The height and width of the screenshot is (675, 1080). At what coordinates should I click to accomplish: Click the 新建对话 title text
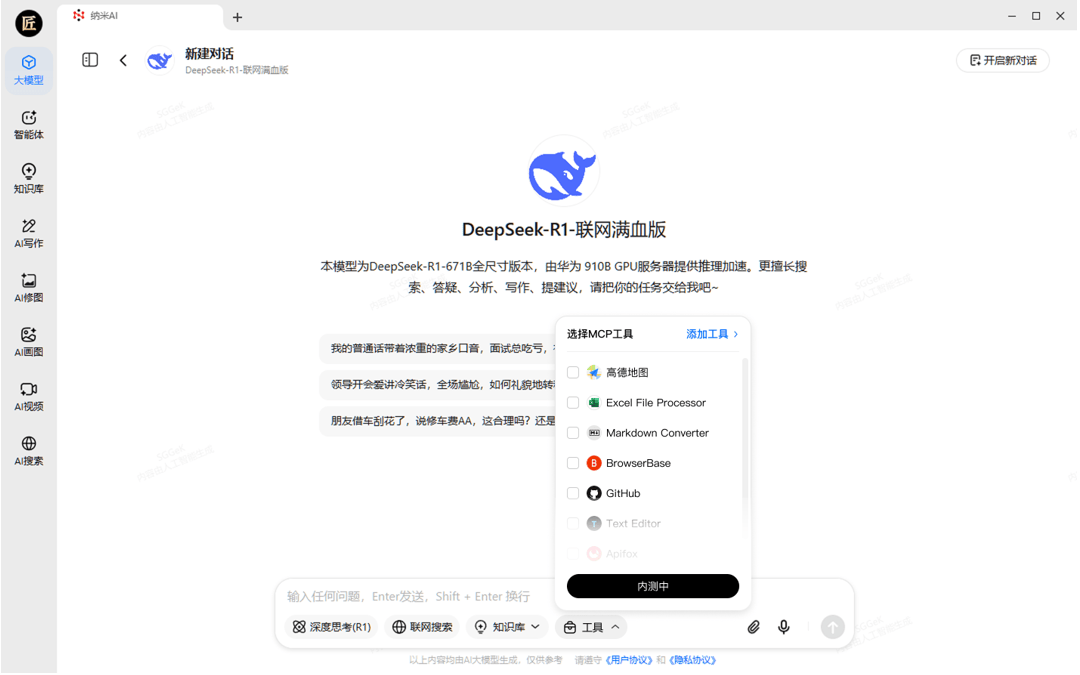[x=209, y=54]
